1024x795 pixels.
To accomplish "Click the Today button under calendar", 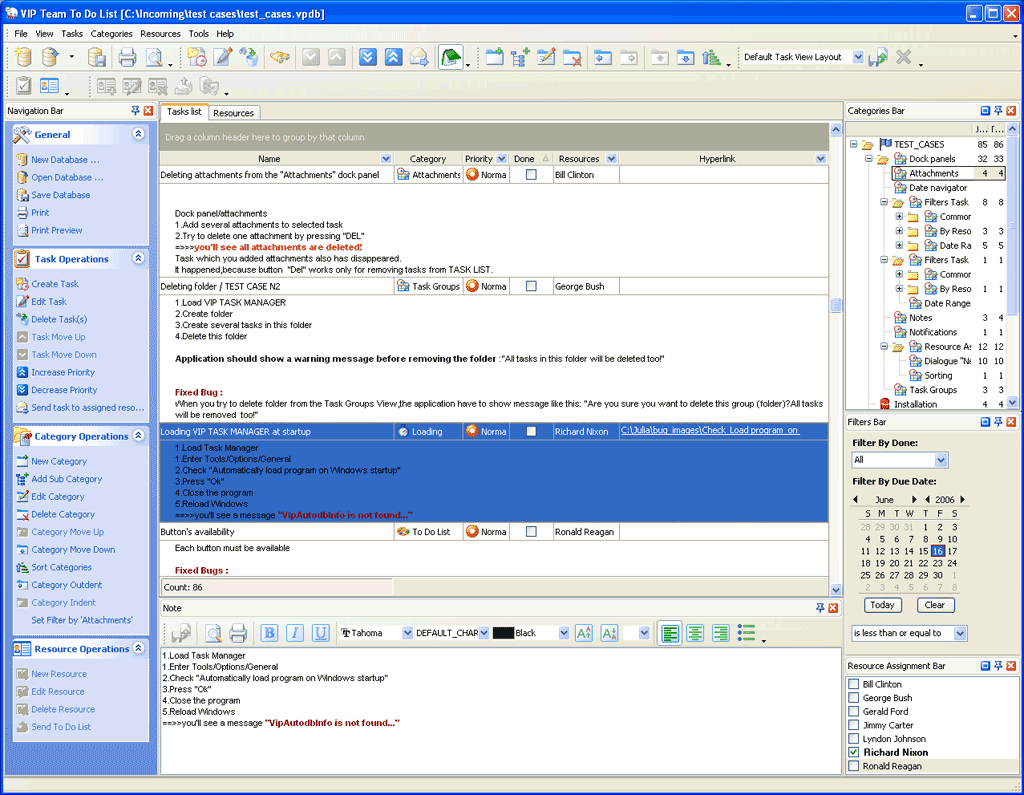I will tap(882, 605).
